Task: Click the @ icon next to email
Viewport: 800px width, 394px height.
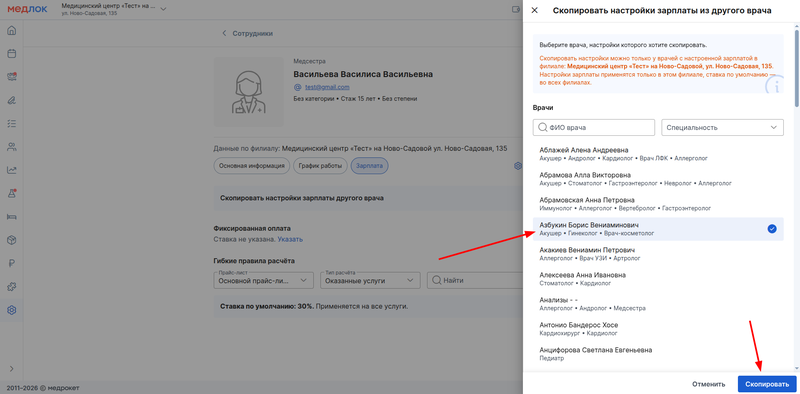Action: [298, 87]
